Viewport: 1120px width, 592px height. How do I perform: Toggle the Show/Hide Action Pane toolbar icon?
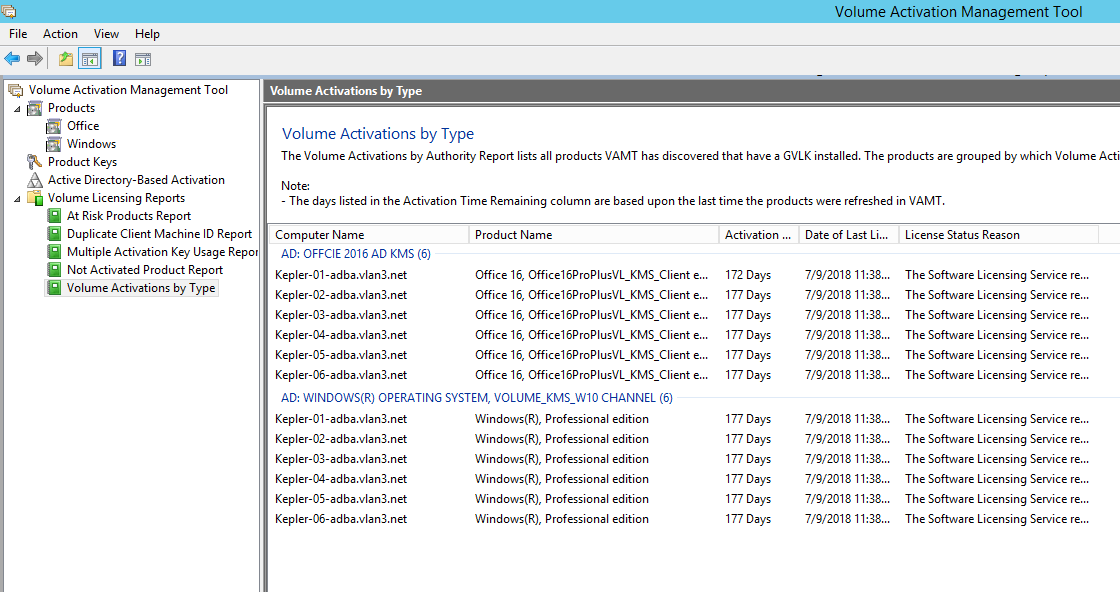(142, 58)
